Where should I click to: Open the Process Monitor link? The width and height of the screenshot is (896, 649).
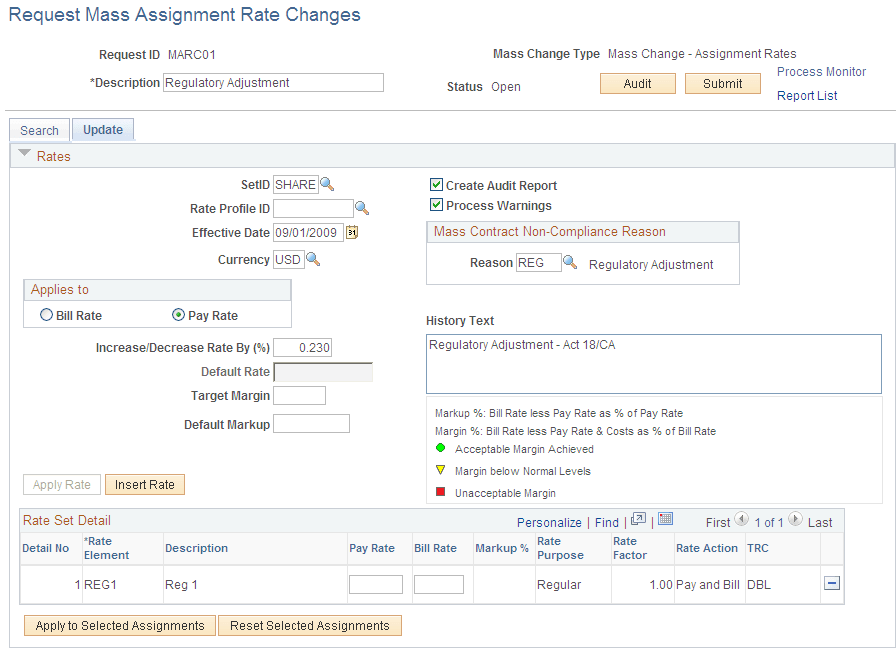(821, 72)
